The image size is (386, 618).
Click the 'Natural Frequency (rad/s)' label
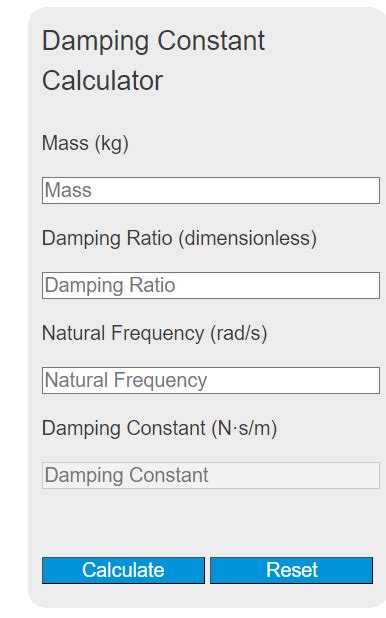point(155,333)
